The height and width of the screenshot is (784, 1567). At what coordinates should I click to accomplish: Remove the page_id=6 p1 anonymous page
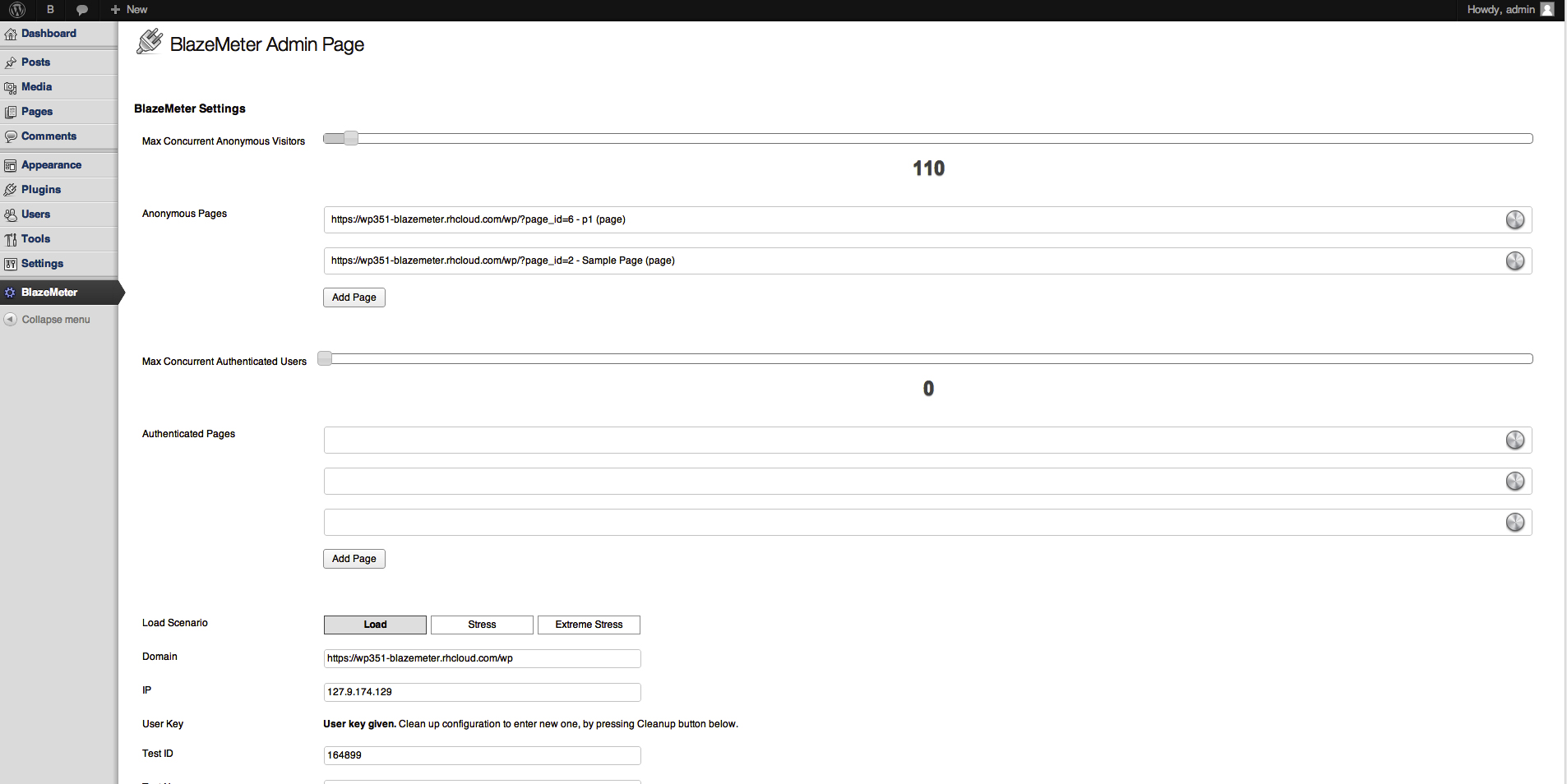[1515, 219]
